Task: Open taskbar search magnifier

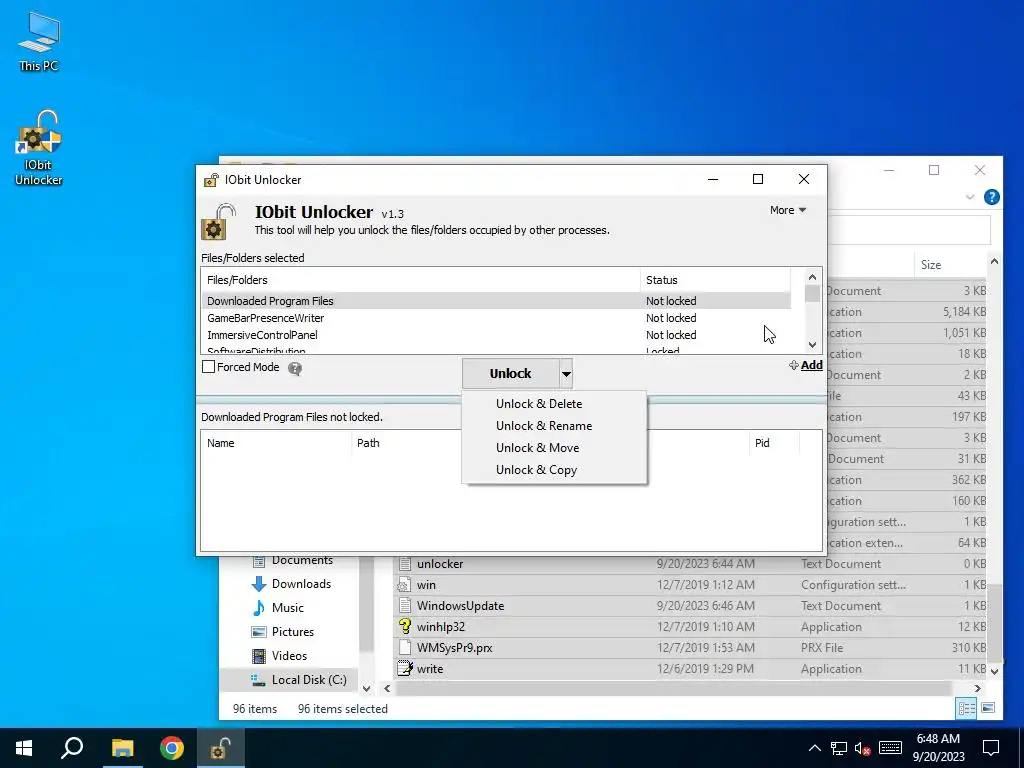Action: 72,748
